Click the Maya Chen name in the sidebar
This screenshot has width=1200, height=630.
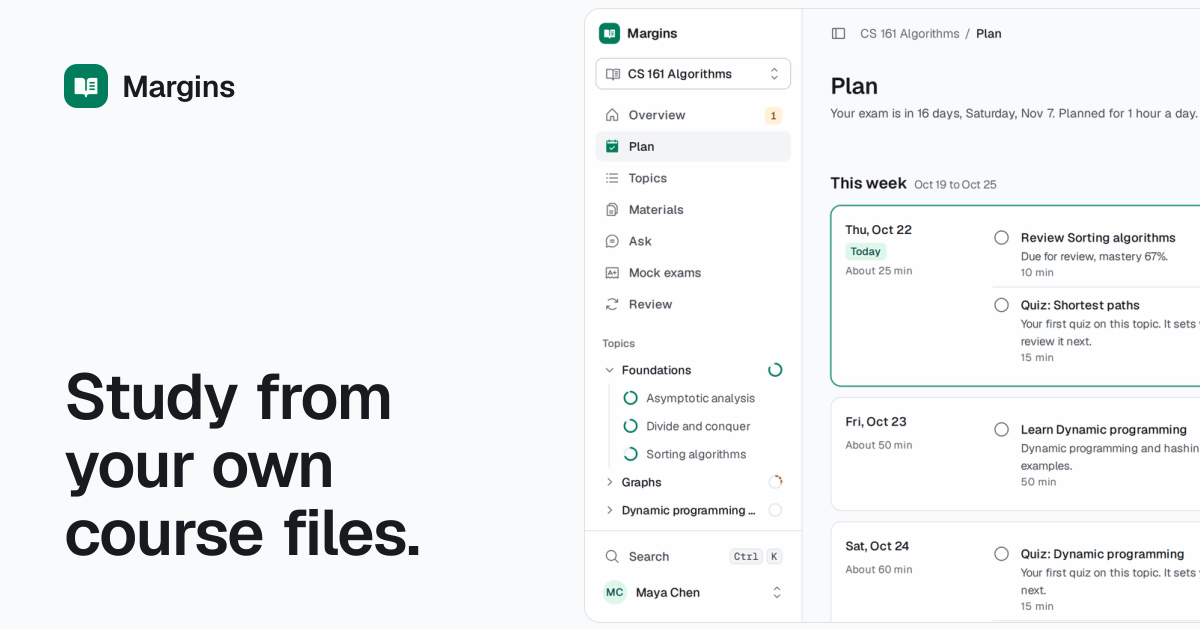tap(668, 592)
